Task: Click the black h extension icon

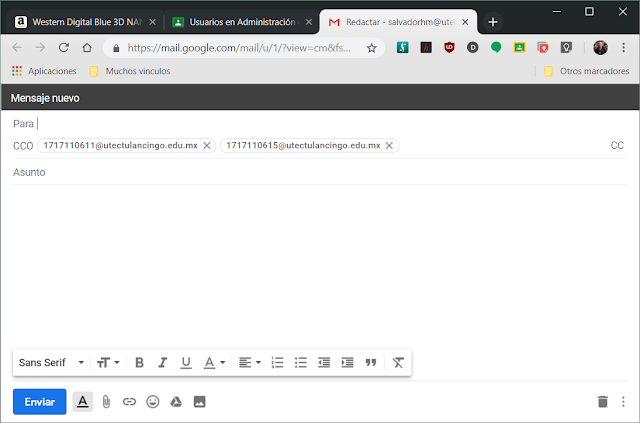Action: (x=426, y=48)
